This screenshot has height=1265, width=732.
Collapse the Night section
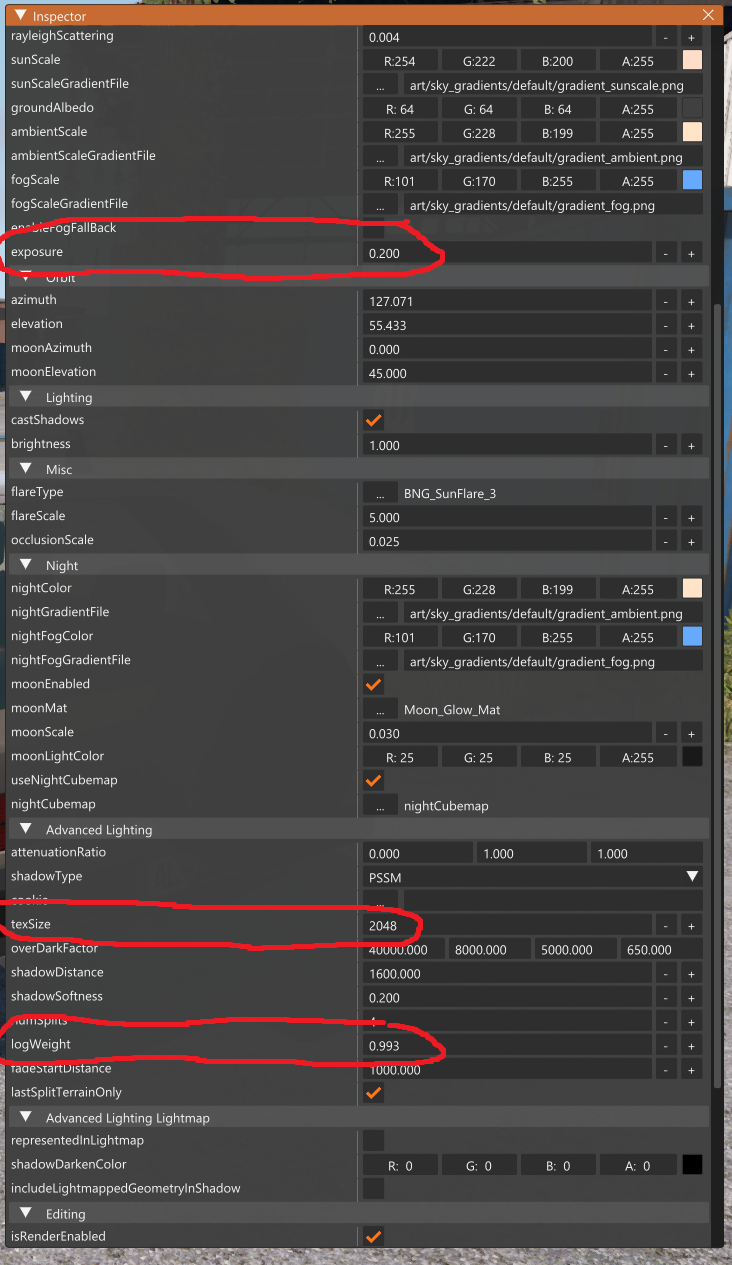pyautogui.click(x=25, y=565)
